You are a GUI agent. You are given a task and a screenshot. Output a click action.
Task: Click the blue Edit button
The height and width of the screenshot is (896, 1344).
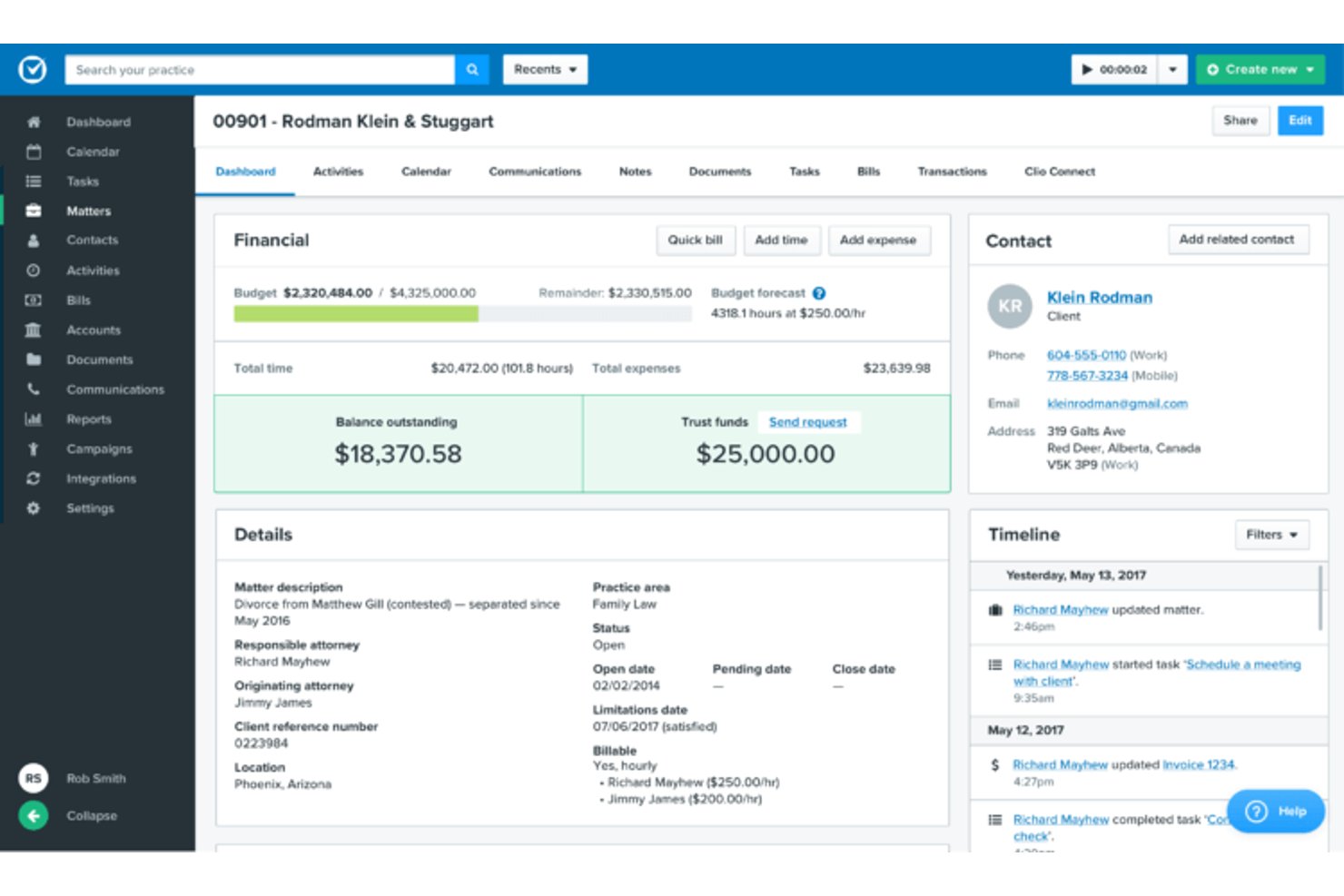point(1300,121)
